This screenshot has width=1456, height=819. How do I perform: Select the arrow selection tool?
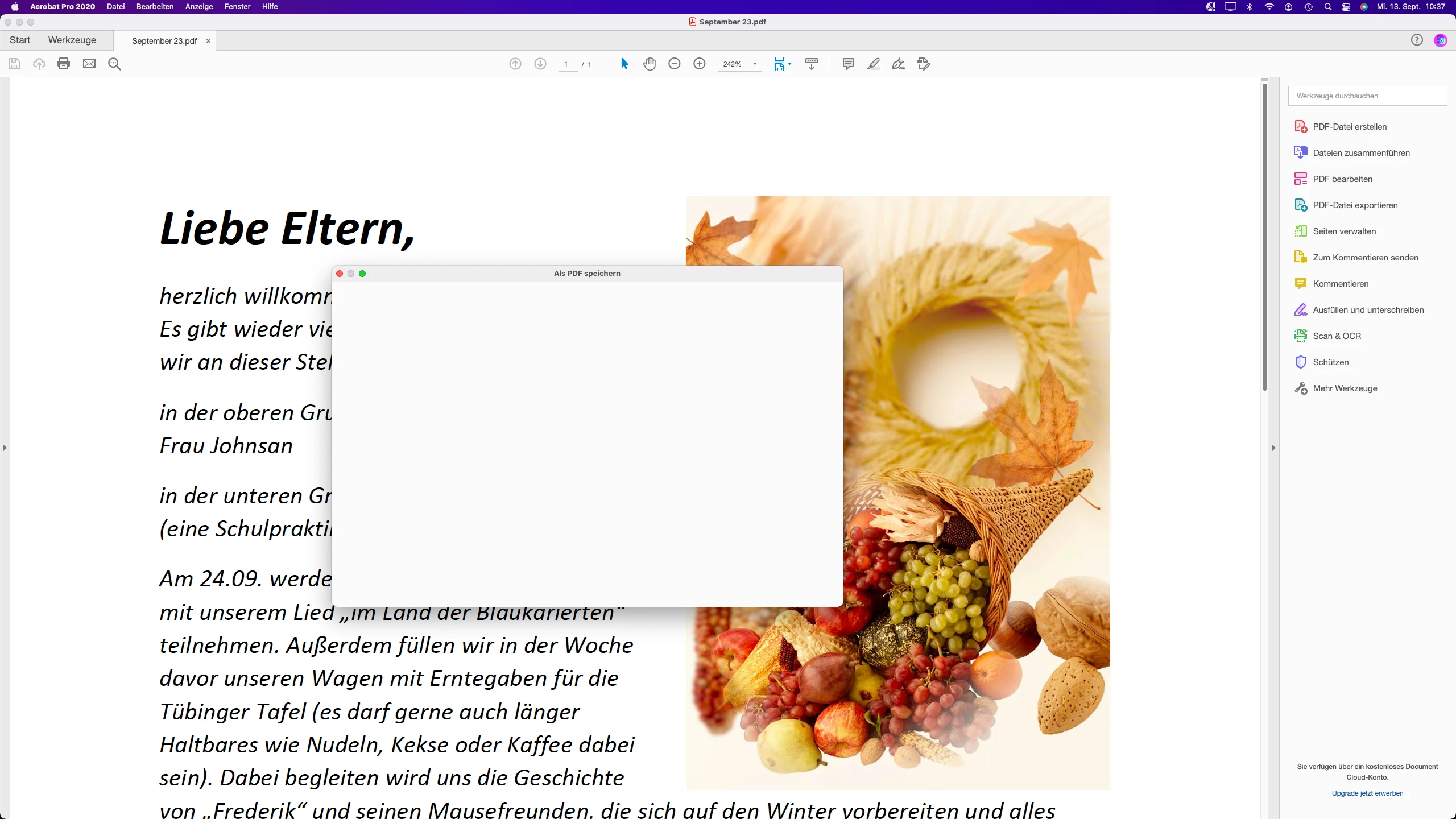[x=624, y=64]
